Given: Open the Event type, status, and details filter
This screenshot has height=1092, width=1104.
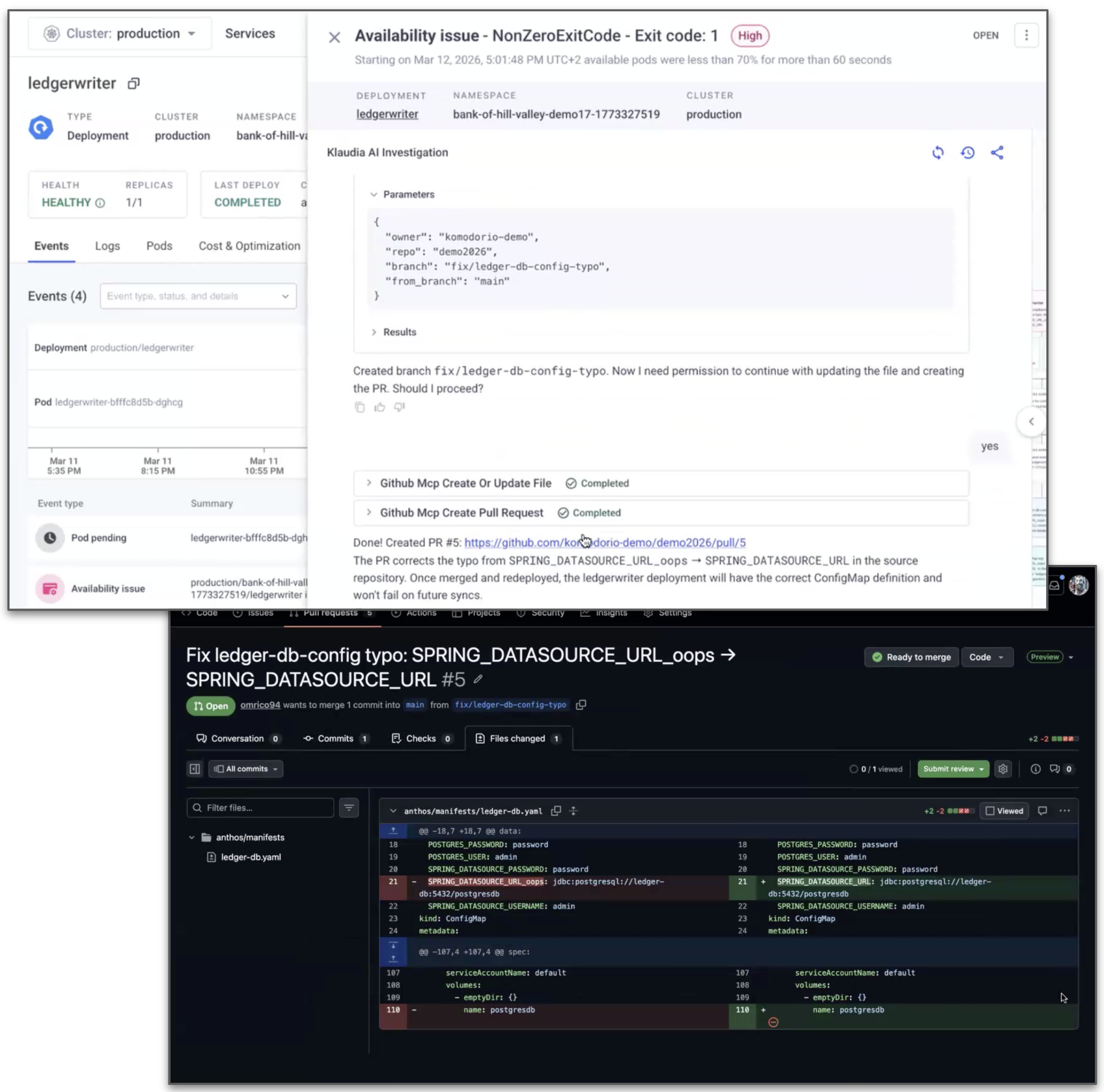Looking at the screenshot, I should click(198, 296).
